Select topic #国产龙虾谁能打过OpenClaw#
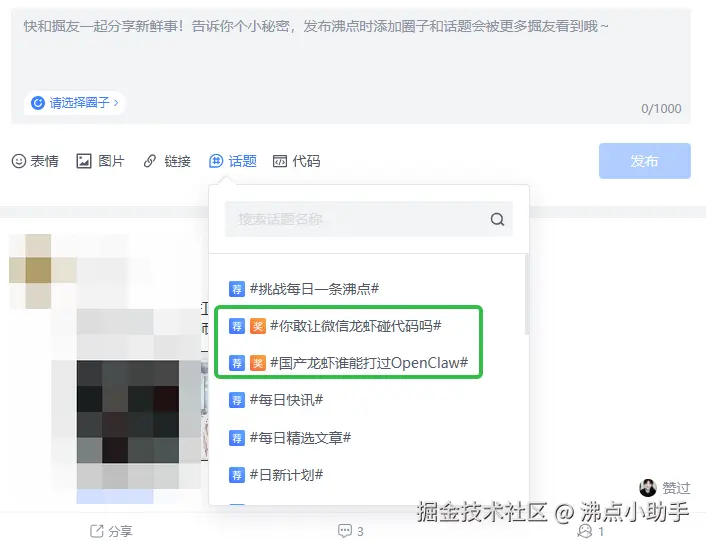The width and height of the screenshot is (706, 541). 369,363
